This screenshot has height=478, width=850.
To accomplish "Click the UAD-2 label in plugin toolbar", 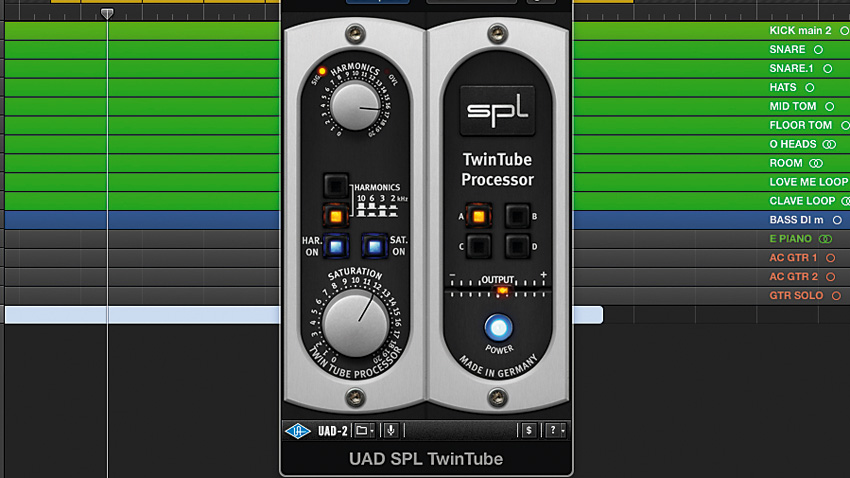I will coord(332,431).
